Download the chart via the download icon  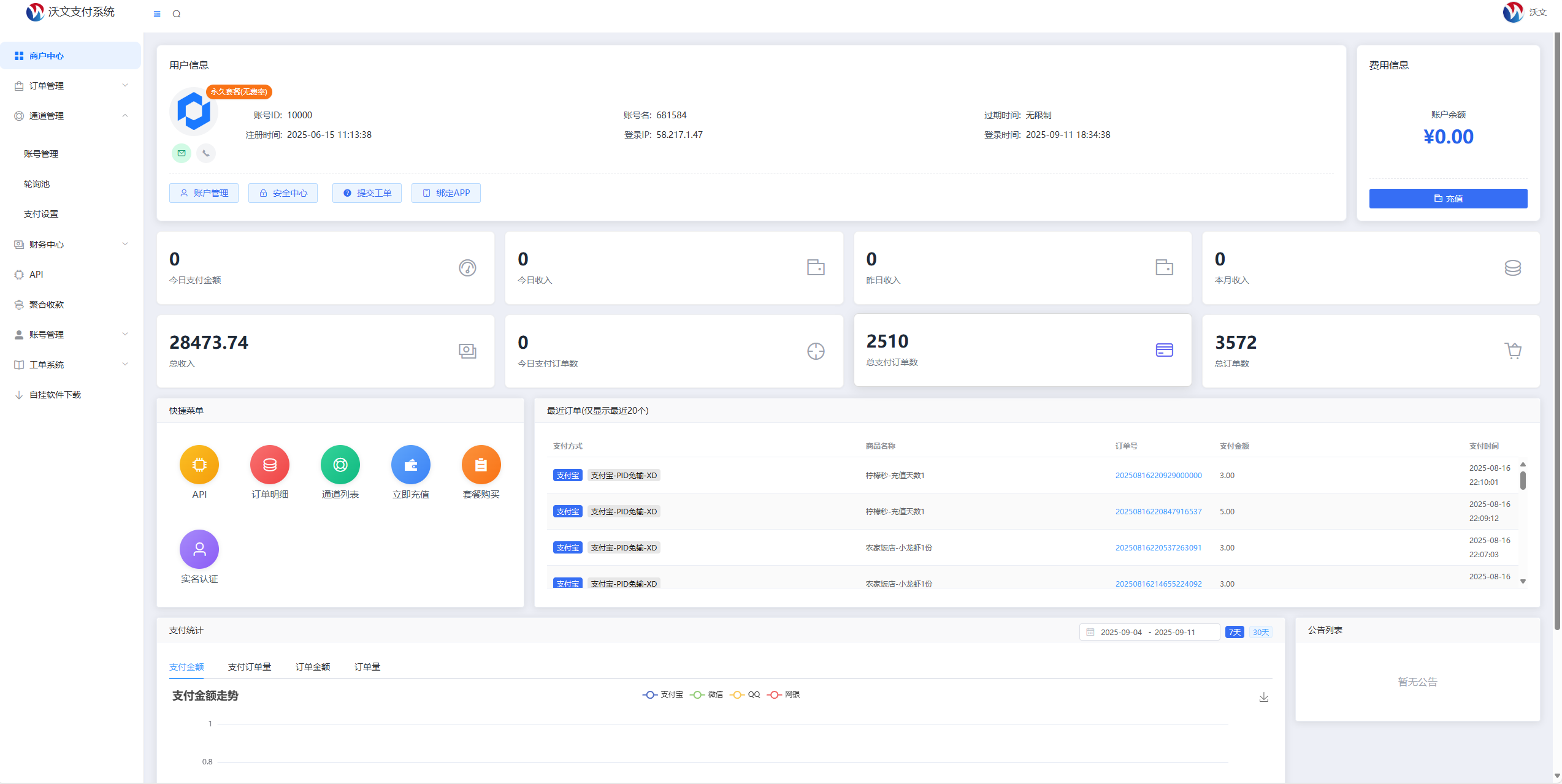point(1264,698)
